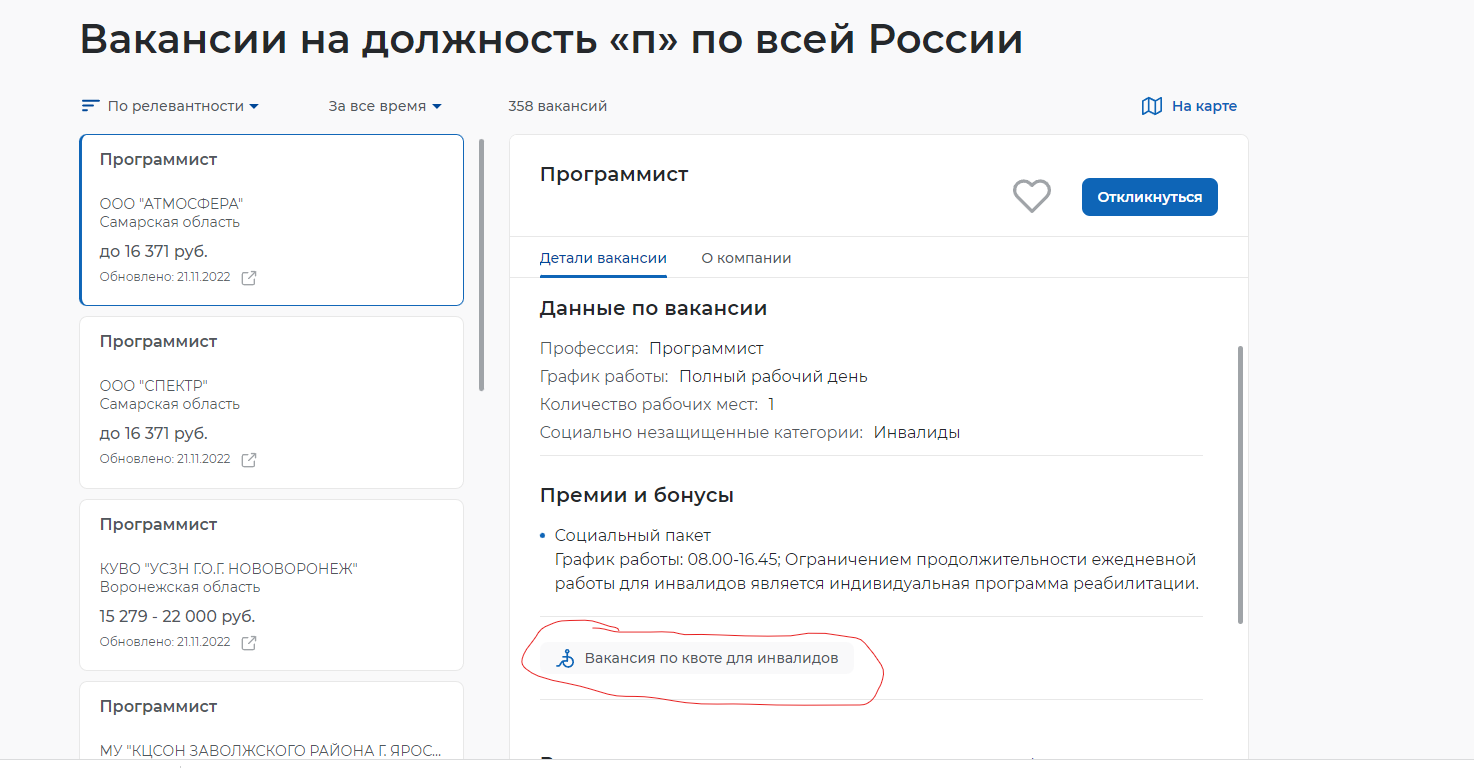Open ООО "СПЕКТР" vacancy external link icon

249,460
